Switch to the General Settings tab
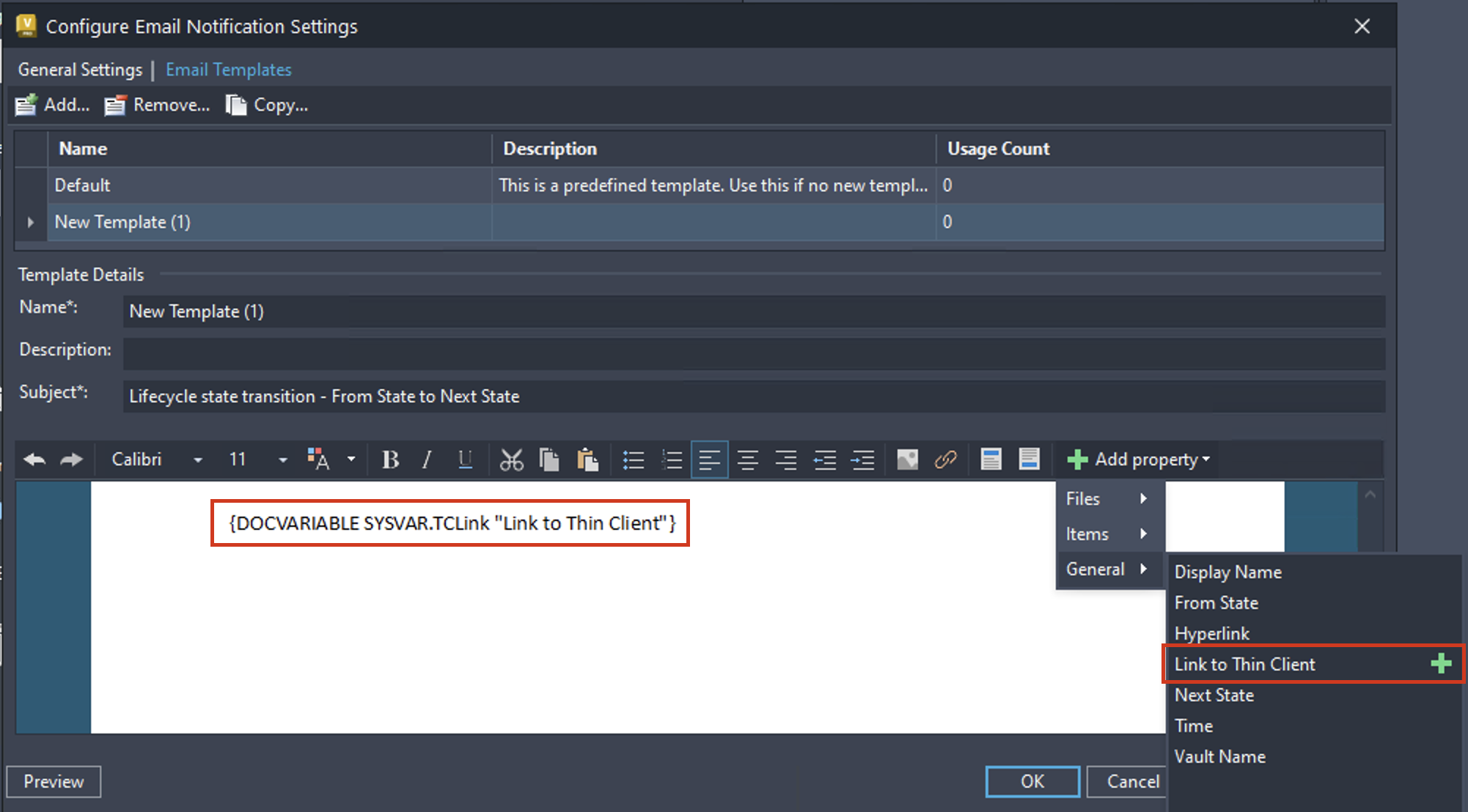This screenshot has width=1468, height=812. click(x=80, y=70)
